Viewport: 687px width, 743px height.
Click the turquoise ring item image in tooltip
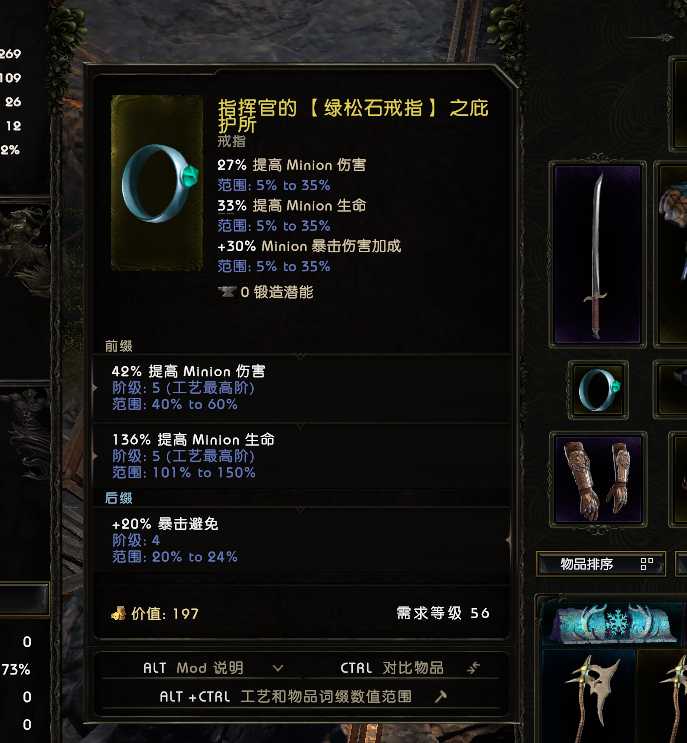(159, 183)
